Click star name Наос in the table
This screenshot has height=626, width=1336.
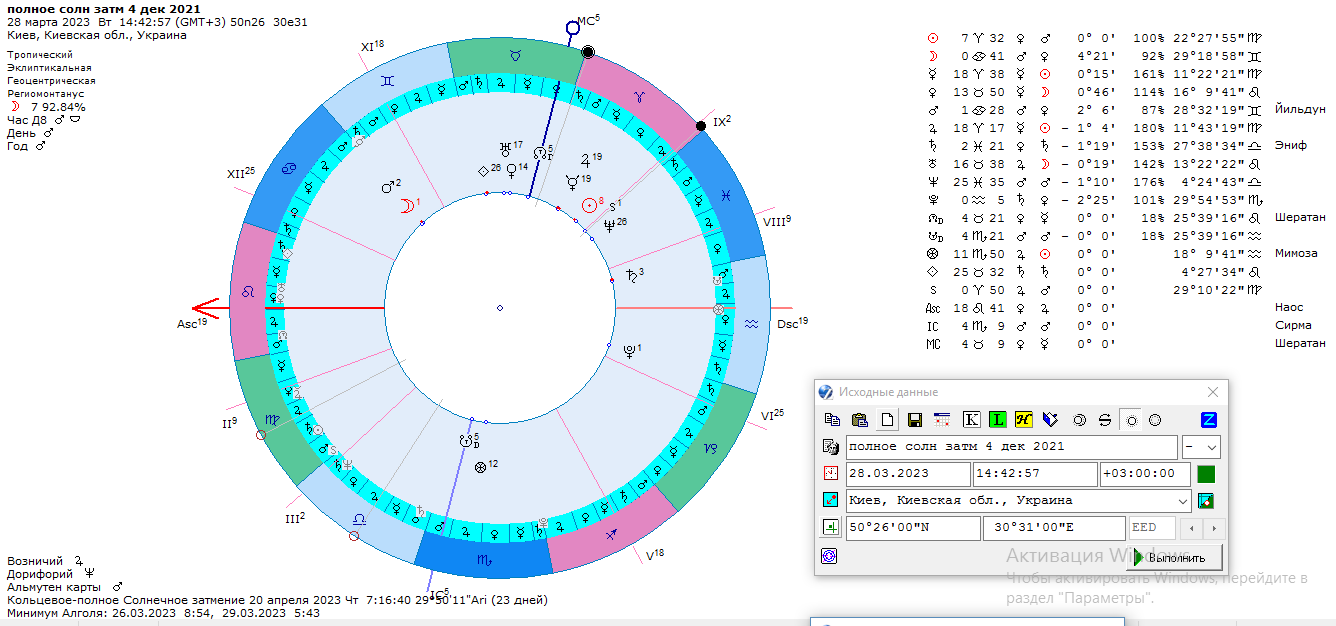(1290, 307)
